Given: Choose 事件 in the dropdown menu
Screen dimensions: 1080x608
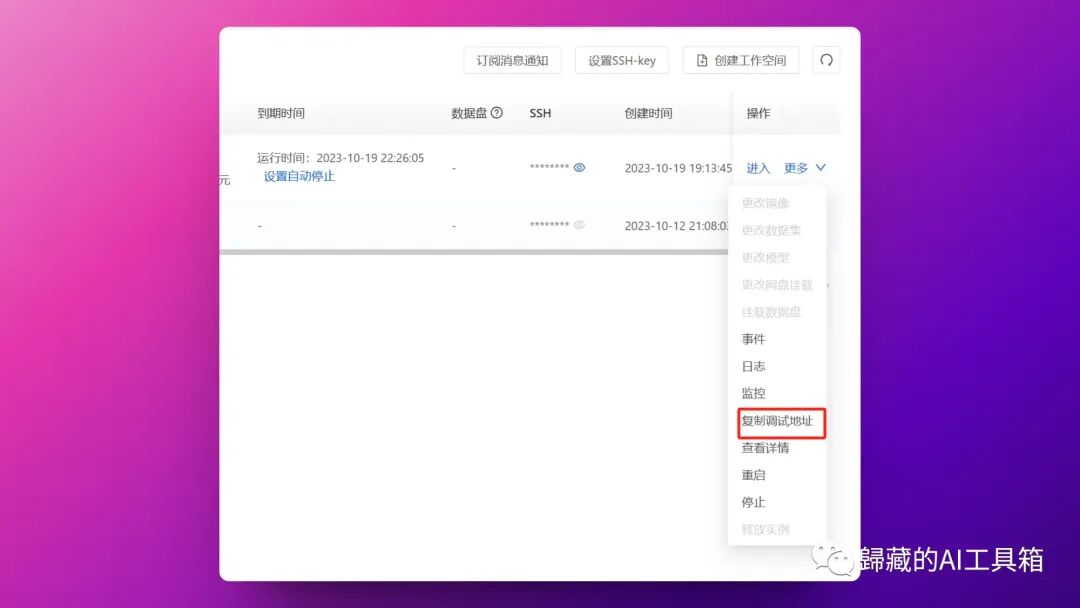Looking at the screenshot, I should [x=754, y=339].
